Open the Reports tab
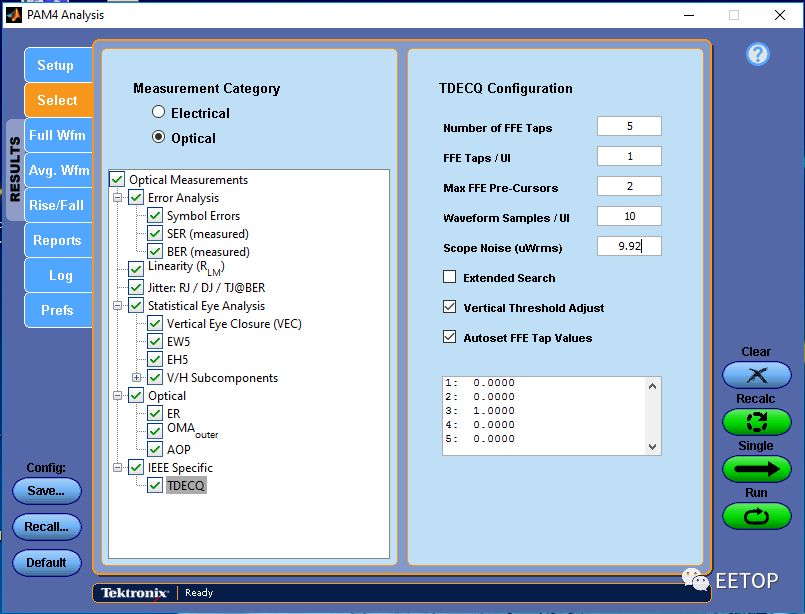This screenshot has height=614, width=805. pos(58,240)
